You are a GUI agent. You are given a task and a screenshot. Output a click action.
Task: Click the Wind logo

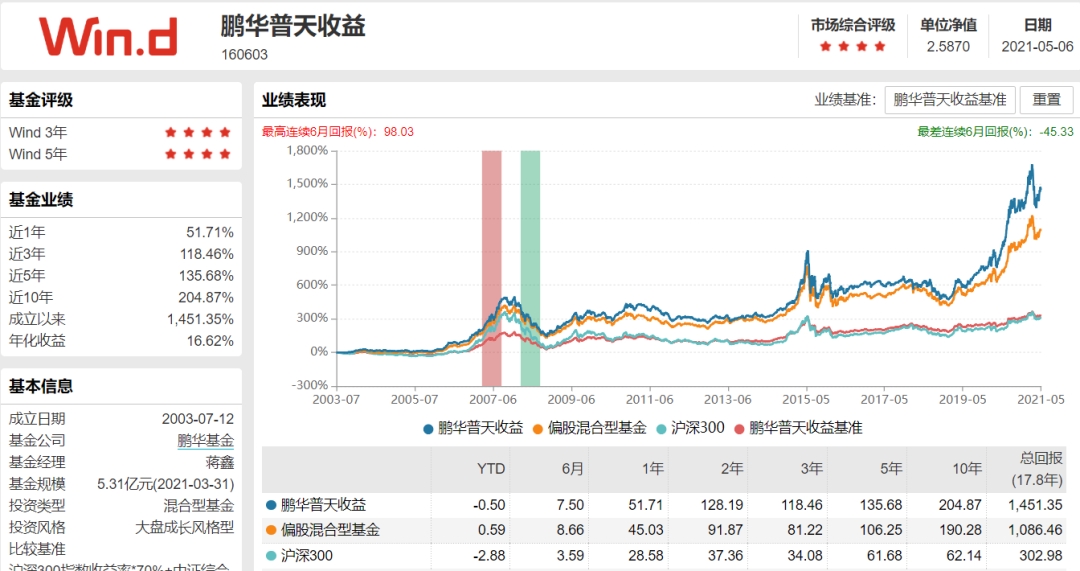coord(108,37)
